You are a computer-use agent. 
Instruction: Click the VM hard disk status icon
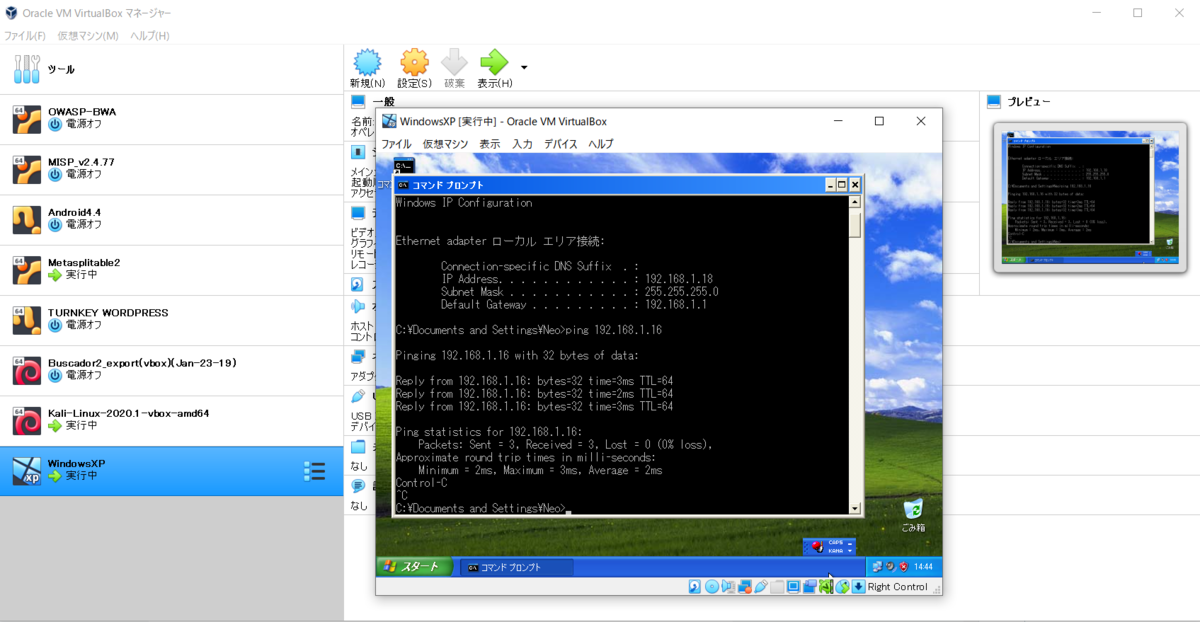695,586
